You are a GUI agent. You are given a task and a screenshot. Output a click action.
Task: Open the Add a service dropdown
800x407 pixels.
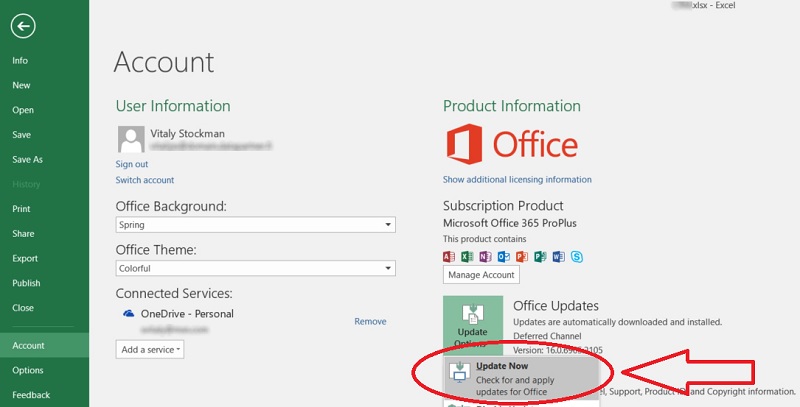[x=150, y=349]
